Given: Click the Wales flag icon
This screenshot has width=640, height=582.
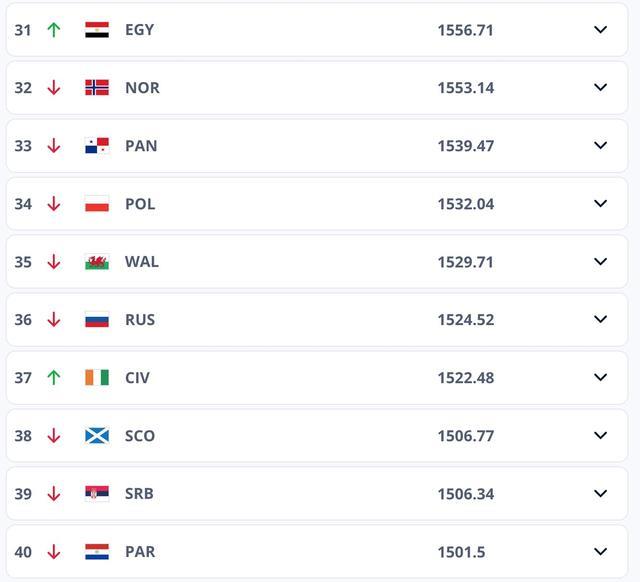Looking at the screenshot, I should coord(97,262).
